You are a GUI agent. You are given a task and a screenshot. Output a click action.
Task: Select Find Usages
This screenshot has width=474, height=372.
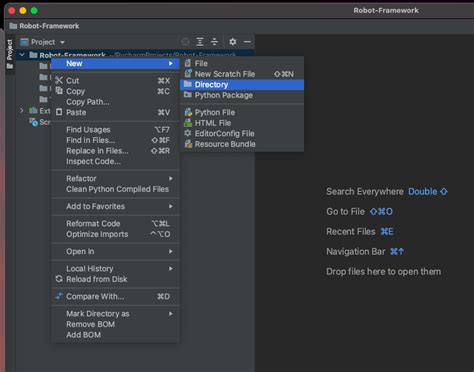(115, 129)
